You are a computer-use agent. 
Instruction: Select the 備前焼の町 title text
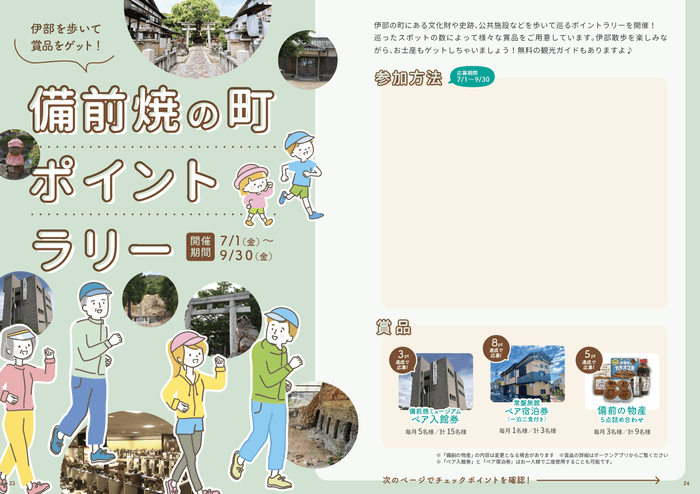[151, 110]
